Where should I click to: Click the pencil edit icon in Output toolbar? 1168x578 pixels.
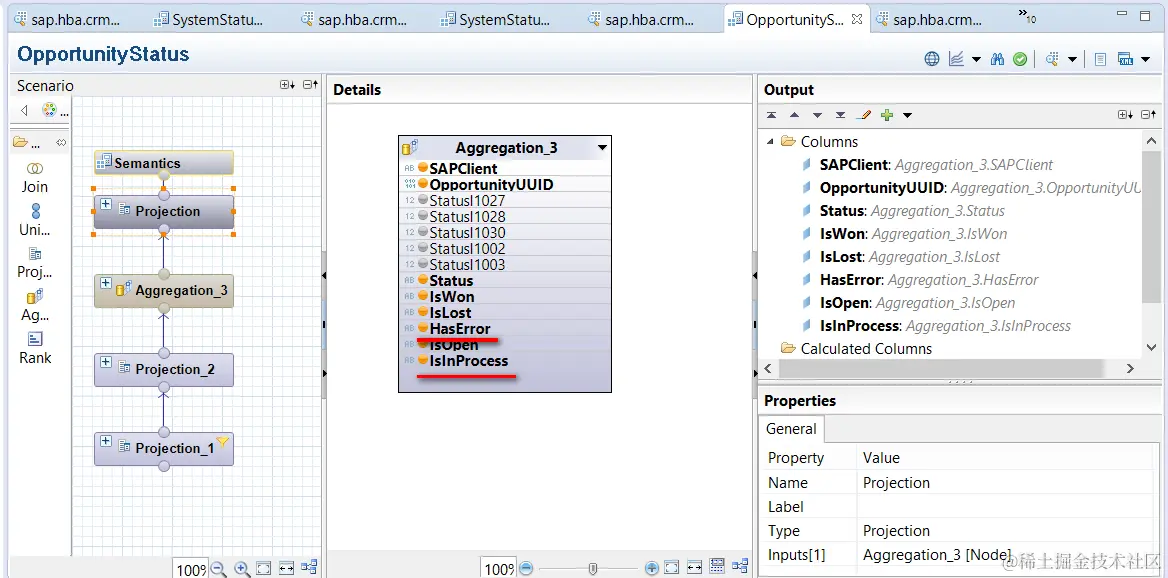point(863,115)
